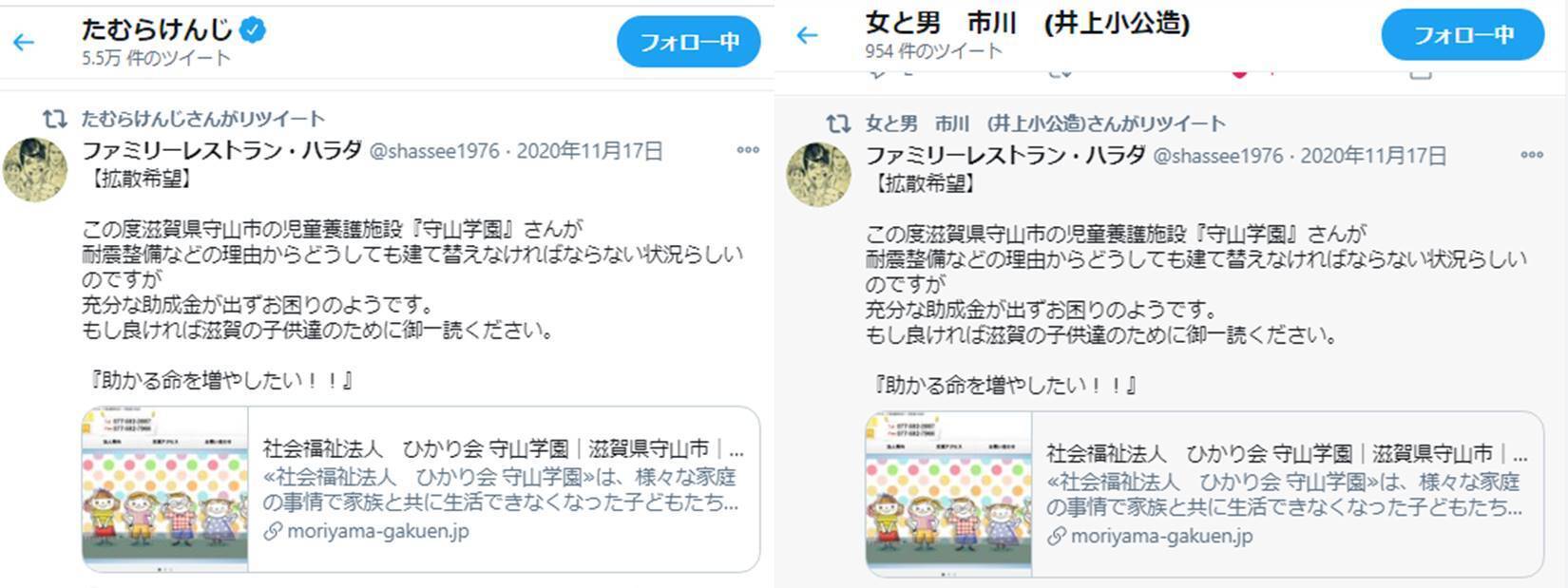
Task: Open left link card thumbnail image
Action: click(x=165, y=489)
